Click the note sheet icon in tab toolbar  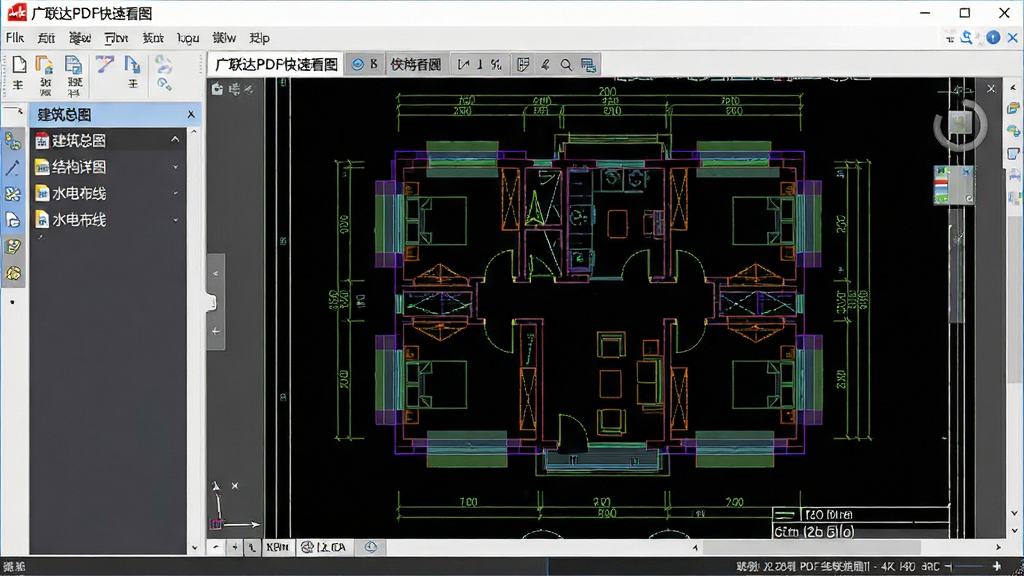(522, 64)
